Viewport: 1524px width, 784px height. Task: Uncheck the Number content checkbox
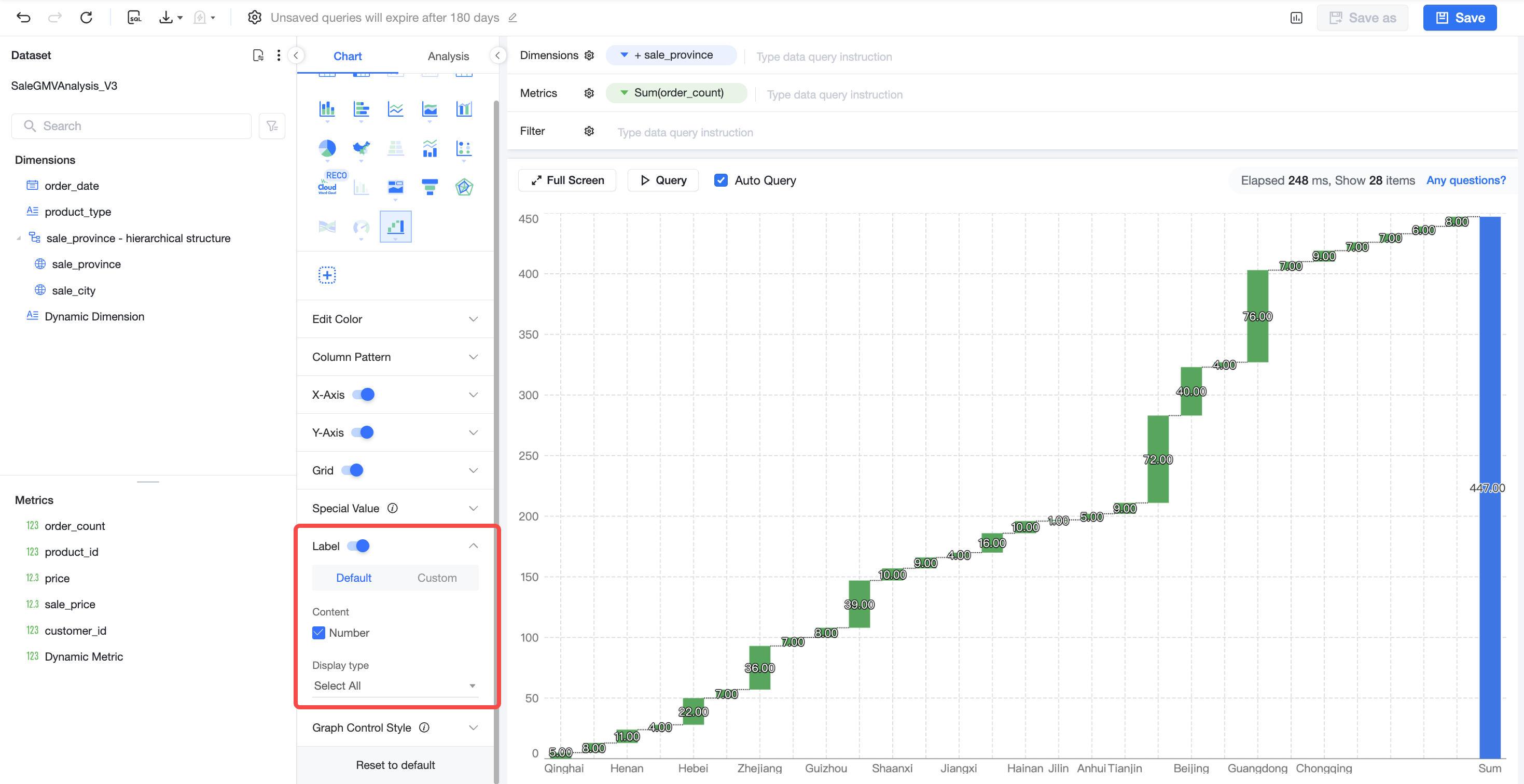319,633
